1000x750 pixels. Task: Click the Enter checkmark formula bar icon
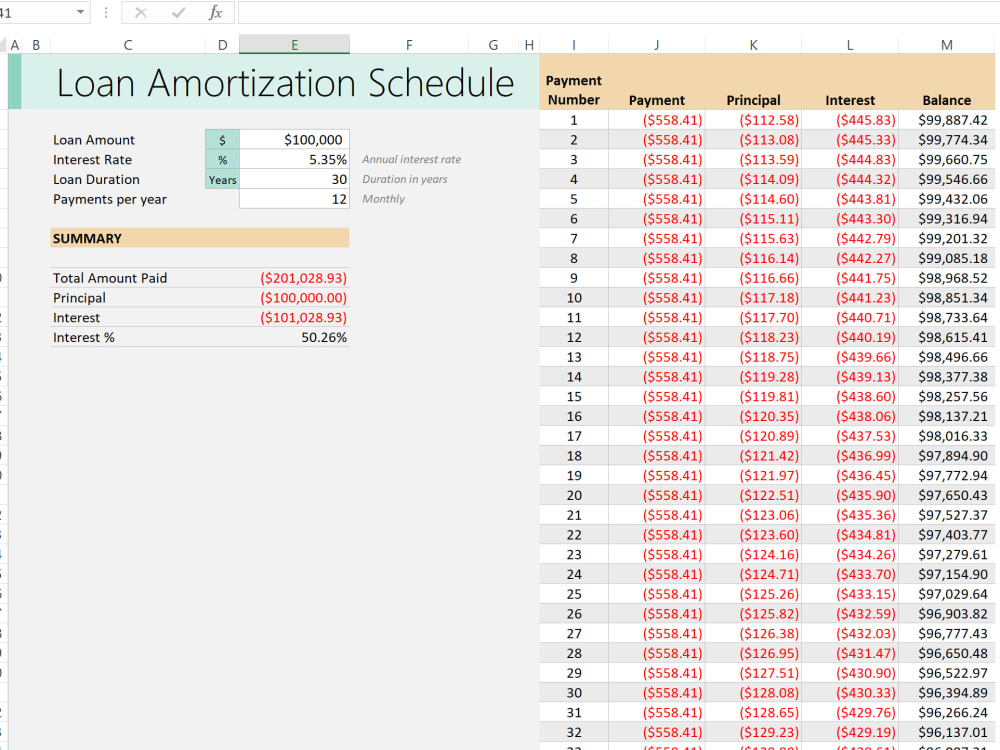coord(179,13)
